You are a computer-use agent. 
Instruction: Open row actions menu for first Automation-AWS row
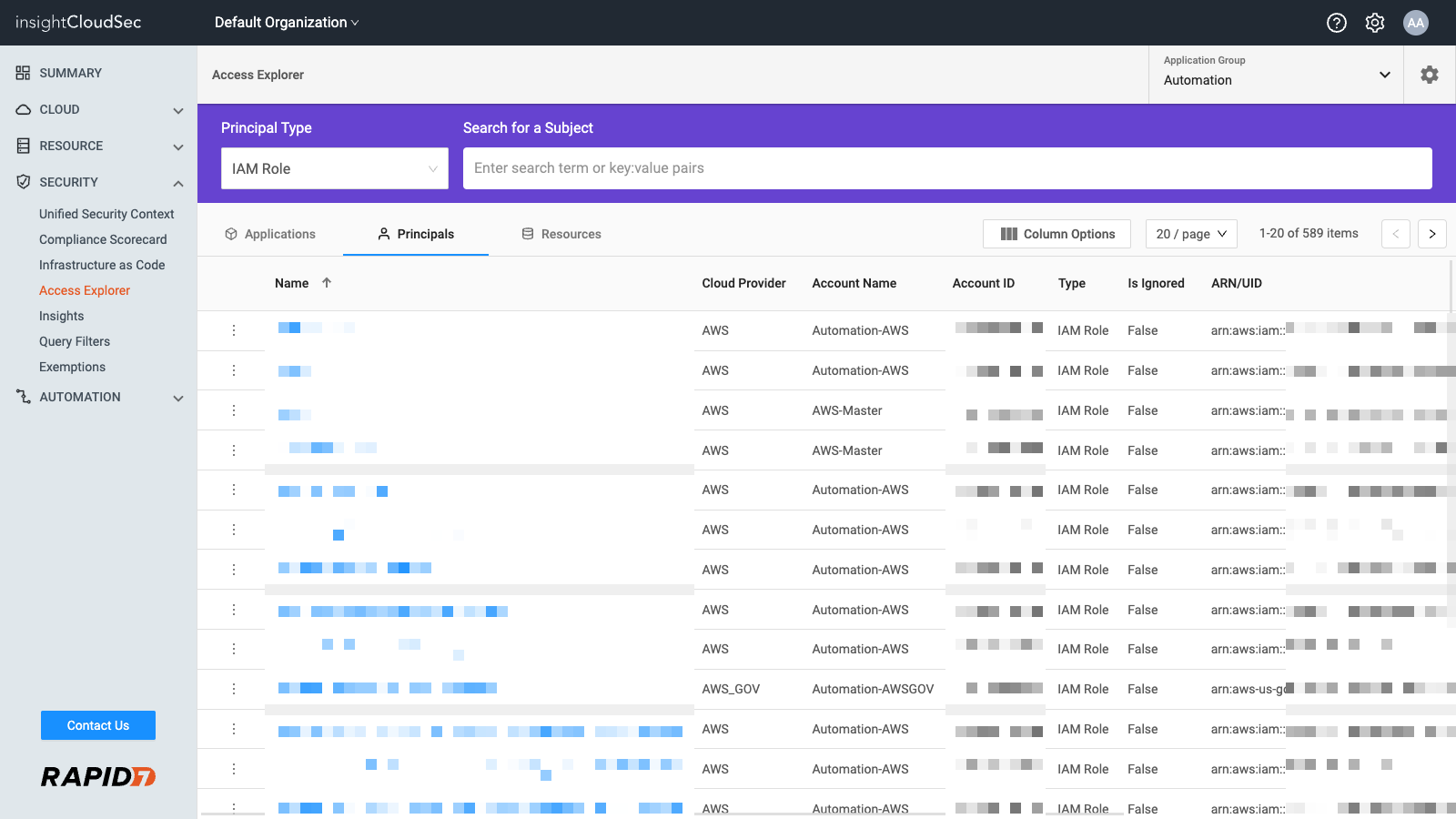click(234, 330)
